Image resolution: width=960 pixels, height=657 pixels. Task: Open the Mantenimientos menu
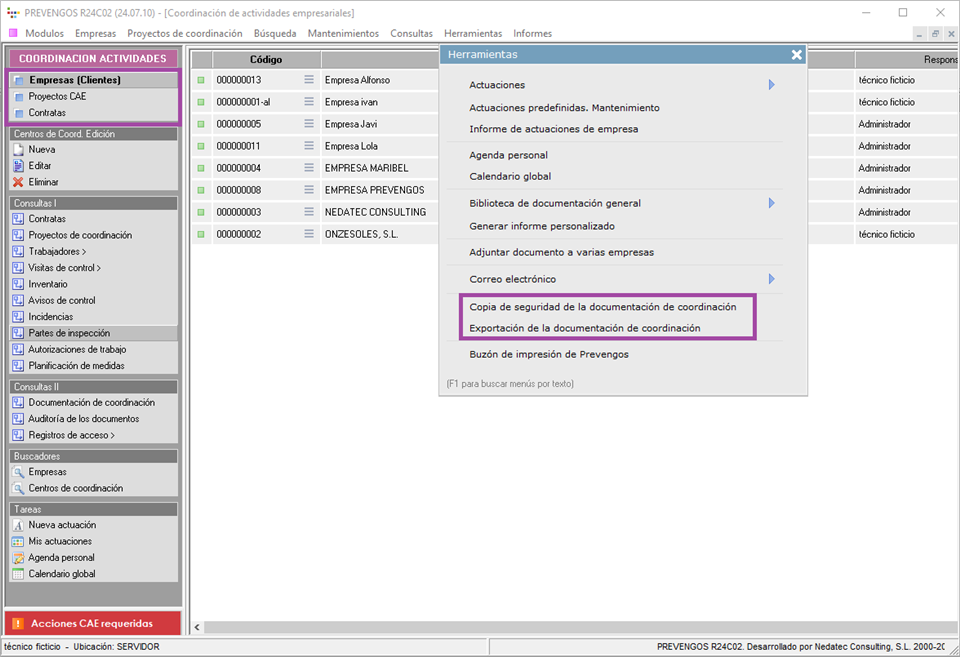coord(343,33)
